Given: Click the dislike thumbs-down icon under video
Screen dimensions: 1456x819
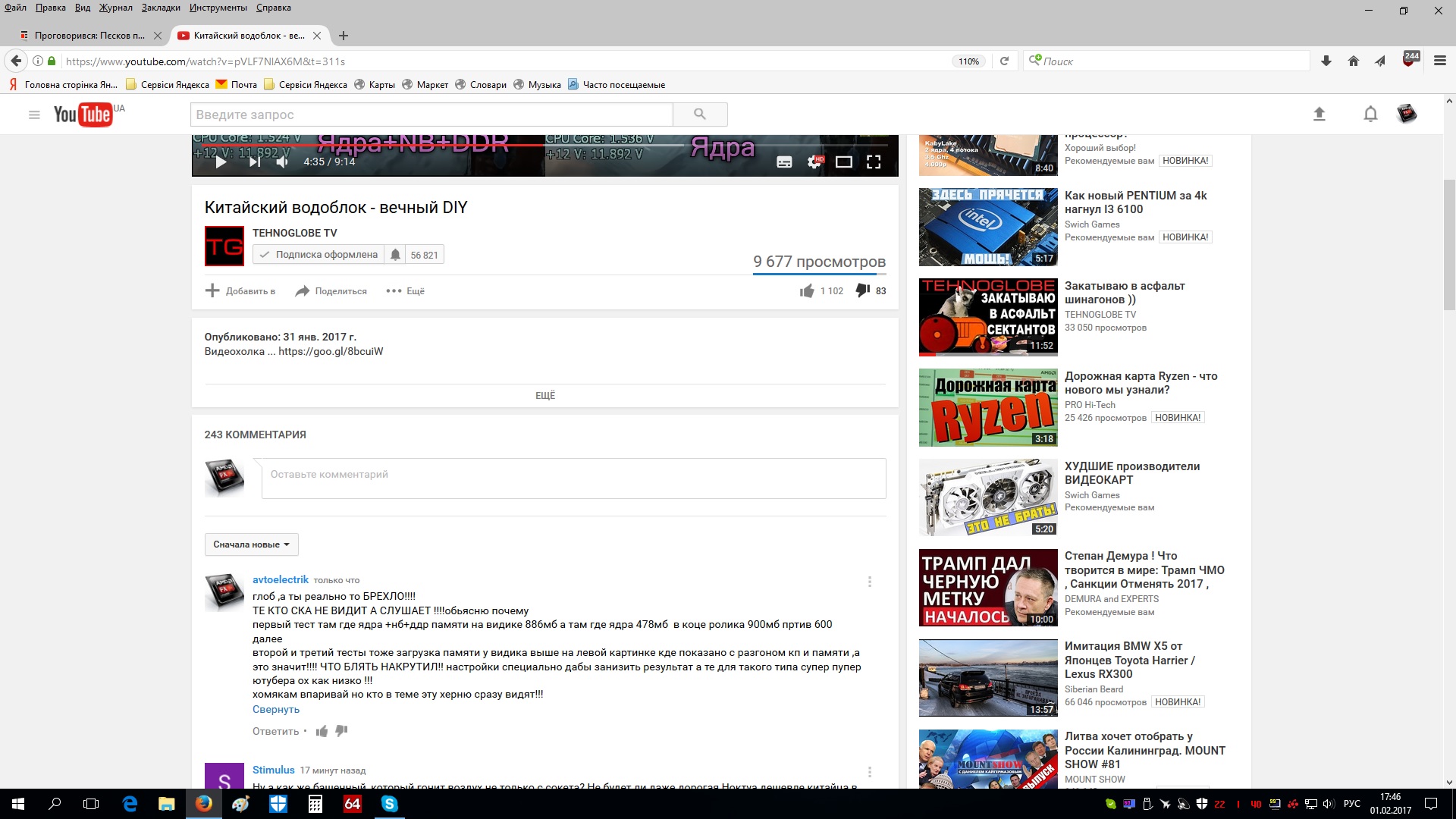Looking at the screenshot, I should coord(862,290).
